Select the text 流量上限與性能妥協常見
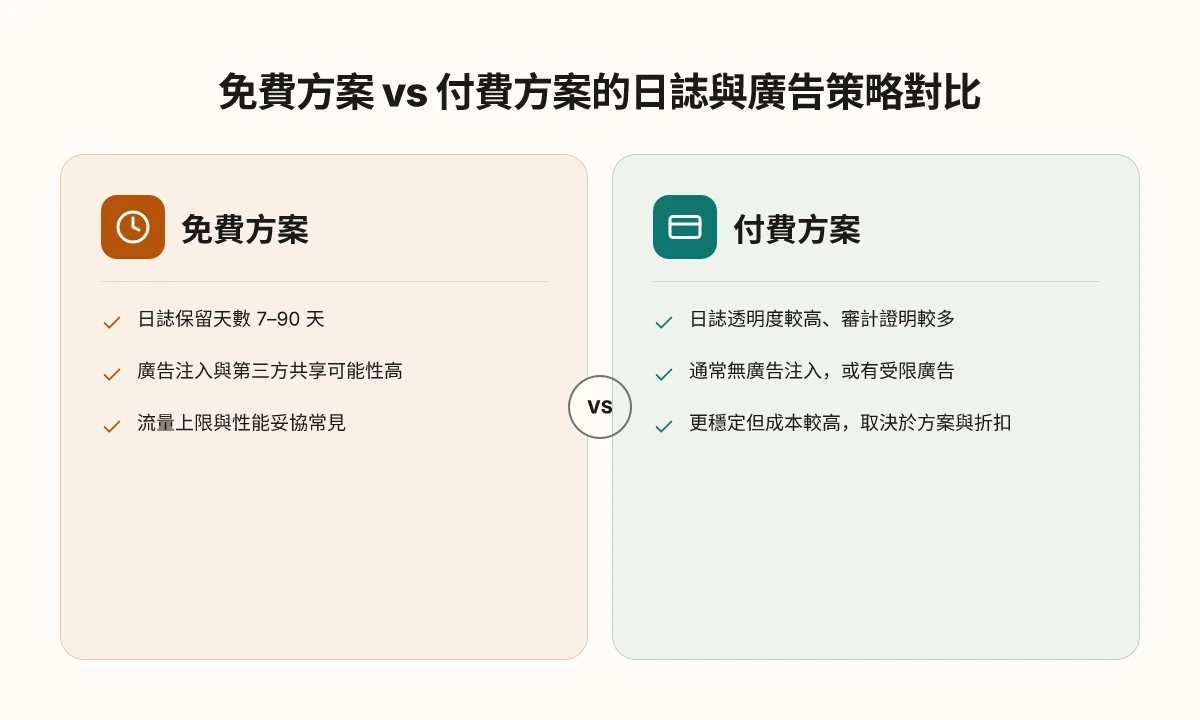 coord(241,423)
